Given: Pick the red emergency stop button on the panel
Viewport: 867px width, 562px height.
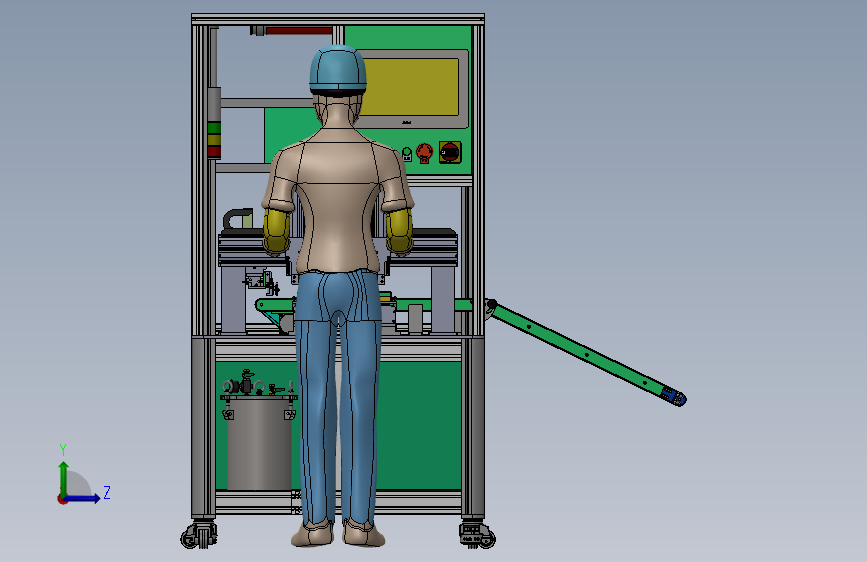Looking at the screenshot, I should pyautogui.click(x=424, y=152).
